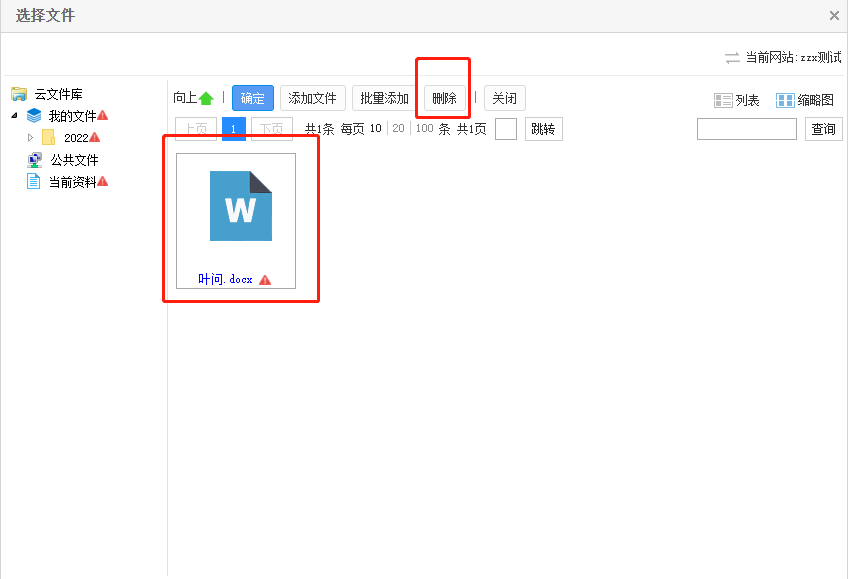Open the 2022 folder label
848x579 pixels.
click(x=76, y=138)
